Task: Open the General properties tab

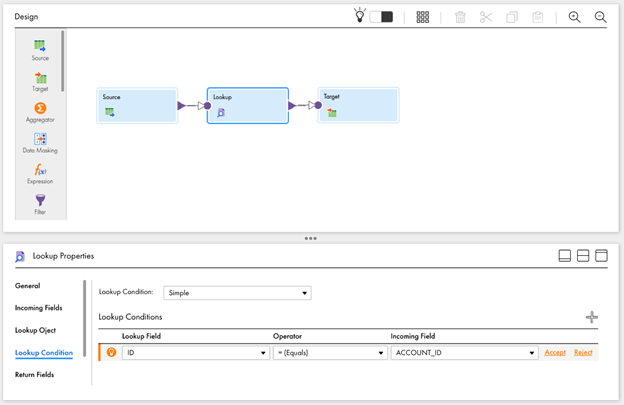Action: 28,286
